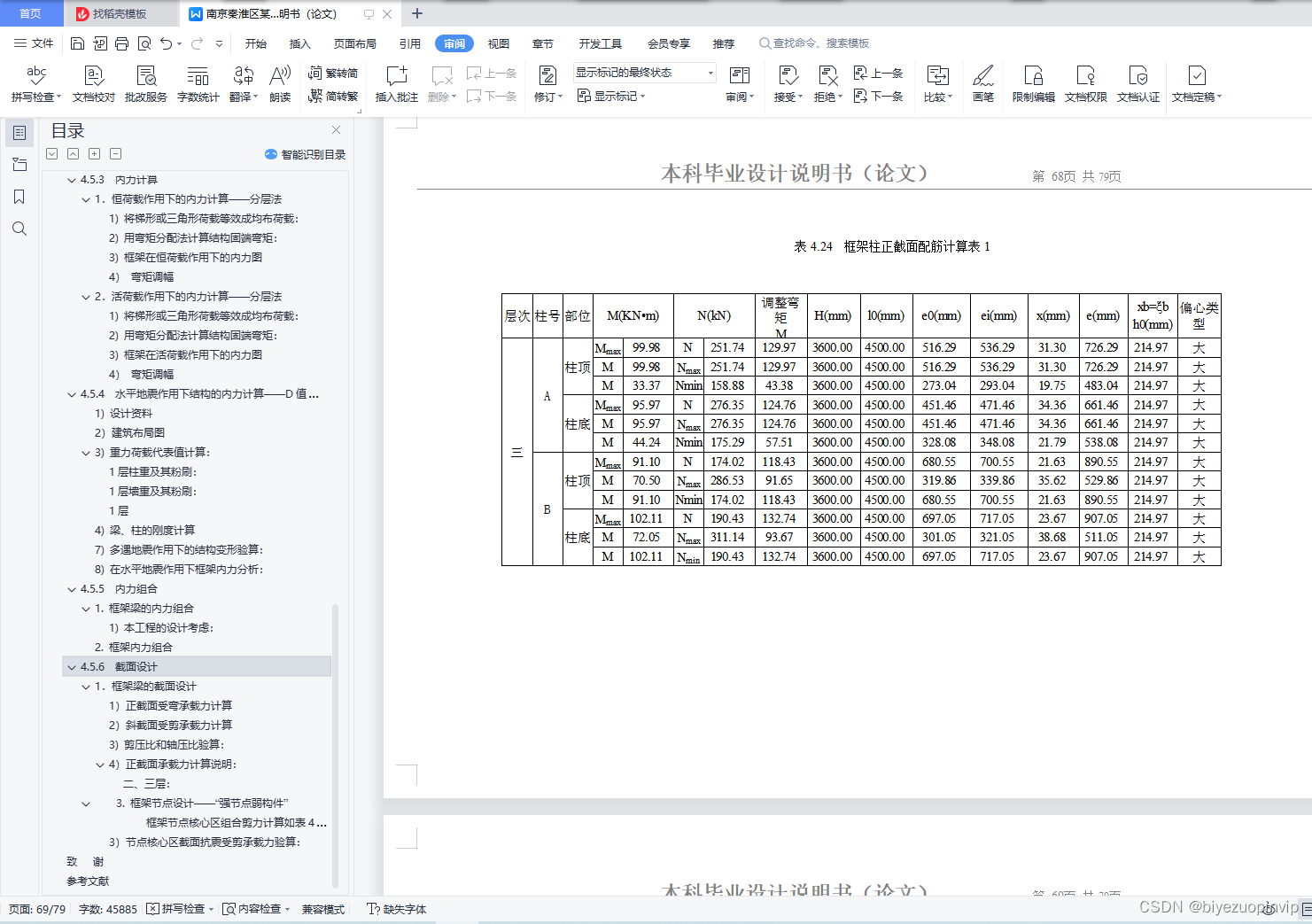1312x924 pixels.
Task: Go to previous change 上一条 in review group
Action: (x=878, y=74)
